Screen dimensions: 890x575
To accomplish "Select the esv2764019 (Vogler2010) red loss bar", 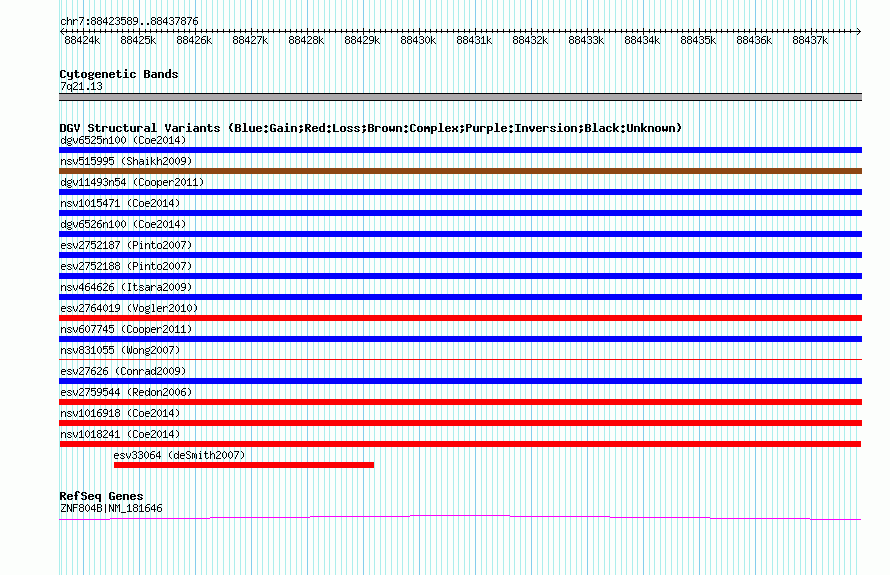I will point(460,318).
